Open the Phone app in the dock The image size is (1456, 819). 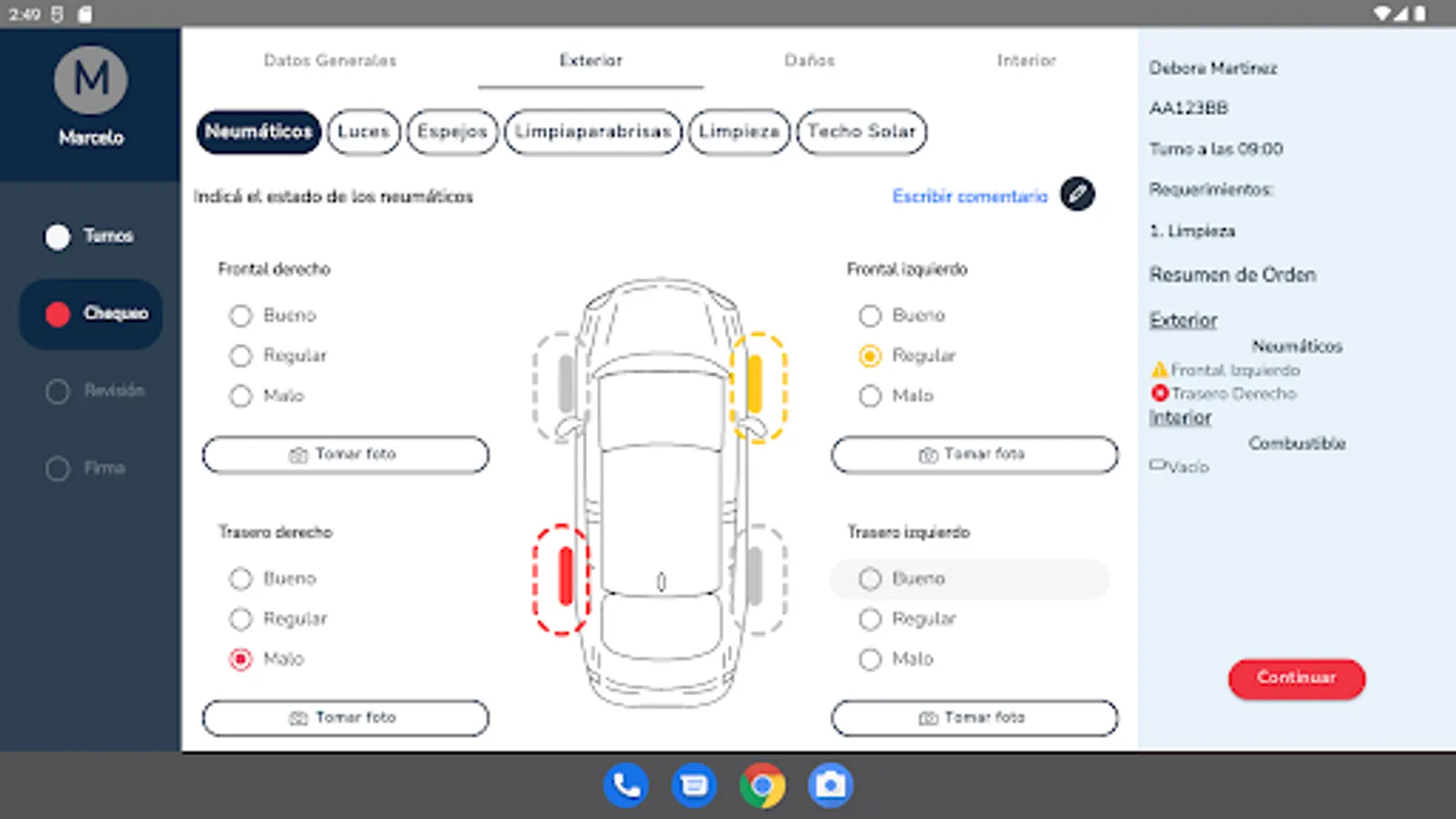[626, 784]
